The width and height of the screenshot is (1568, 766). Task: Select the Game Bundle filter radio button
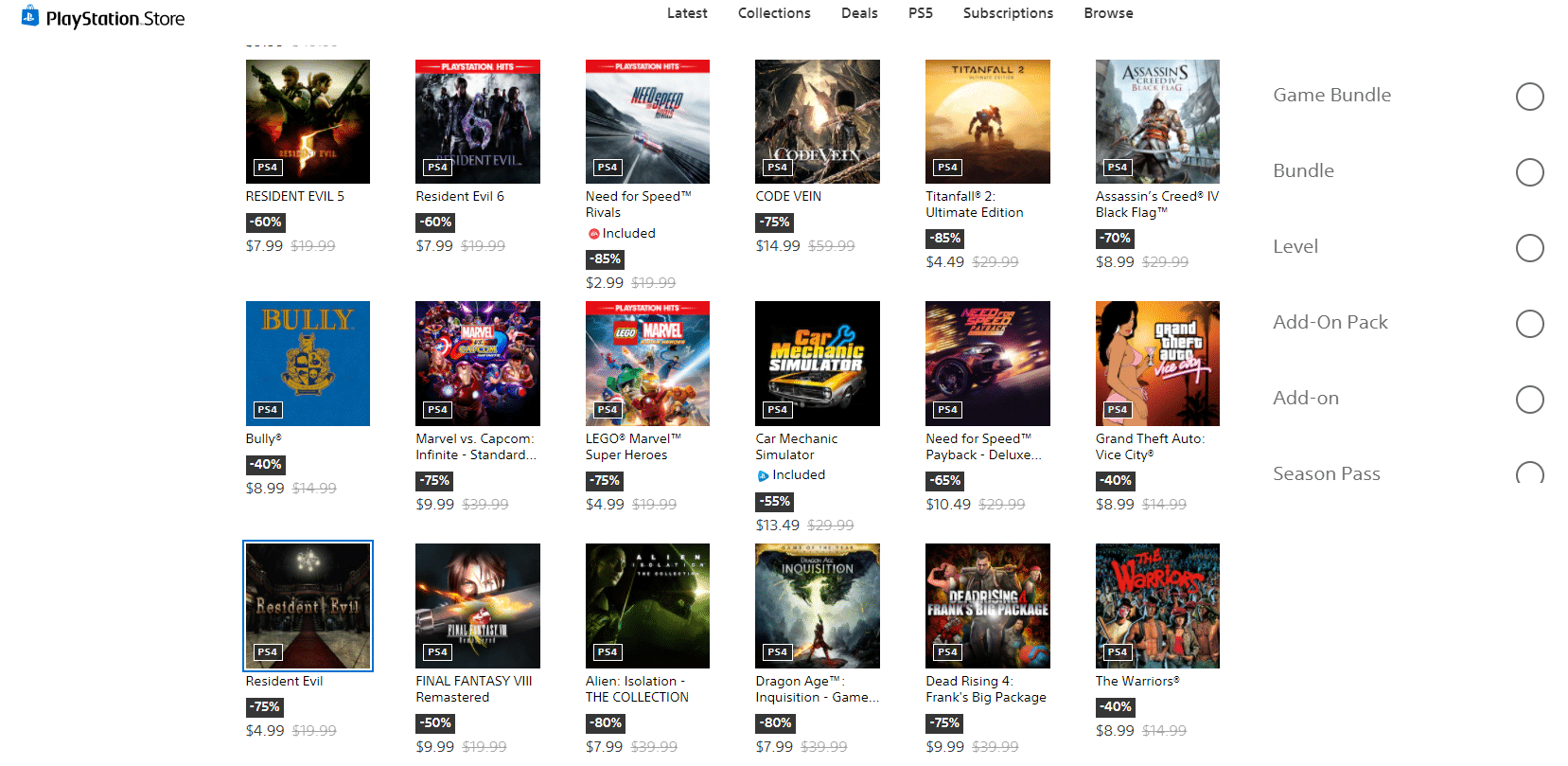tap(1529, 97)
